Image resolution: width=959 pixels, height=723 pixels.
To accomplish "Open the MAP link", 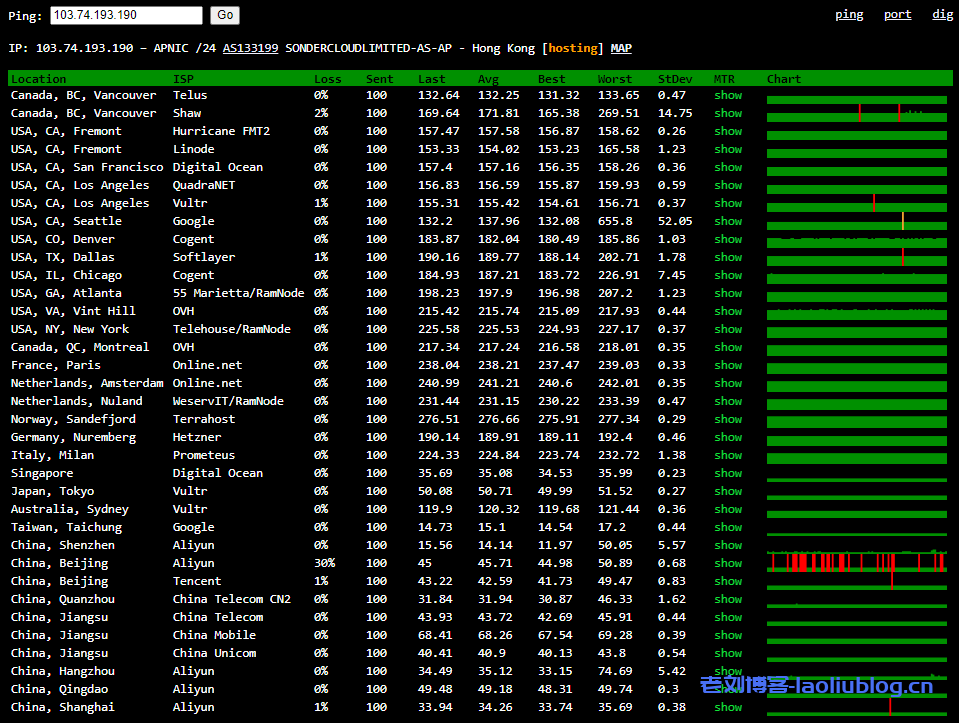I will click(x=621, y=48).
